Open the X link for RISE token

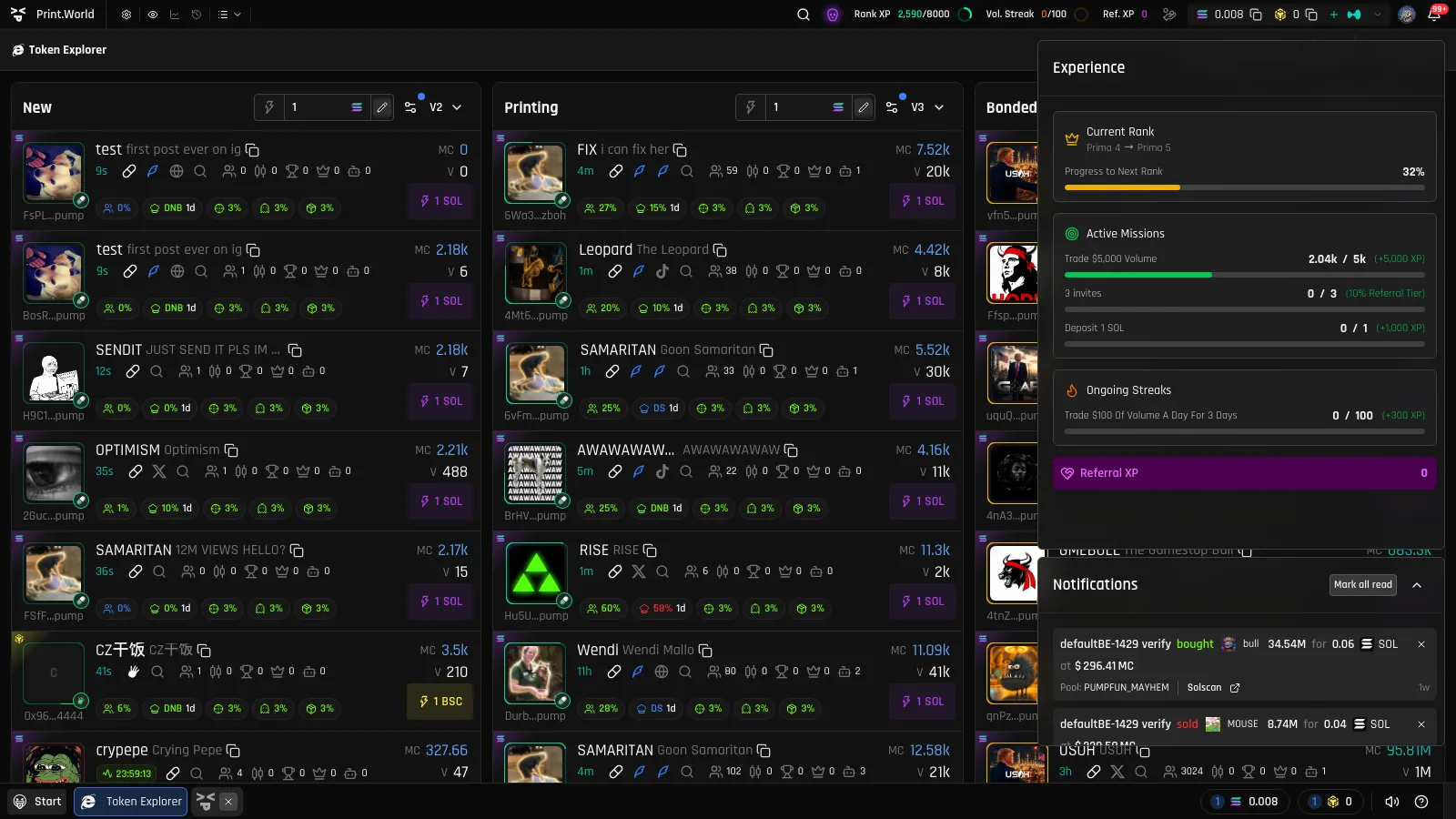(639, 571)
